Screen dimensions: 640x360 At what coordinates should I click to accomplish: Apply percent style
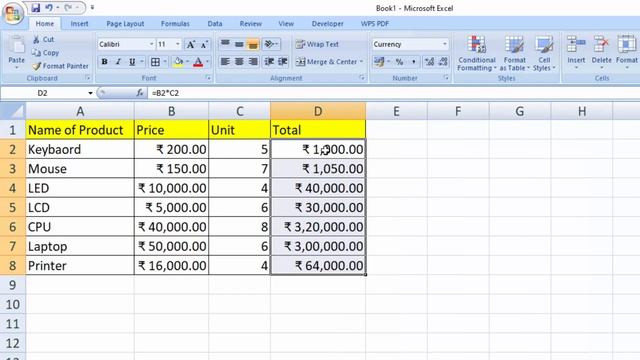coord(400,62)
